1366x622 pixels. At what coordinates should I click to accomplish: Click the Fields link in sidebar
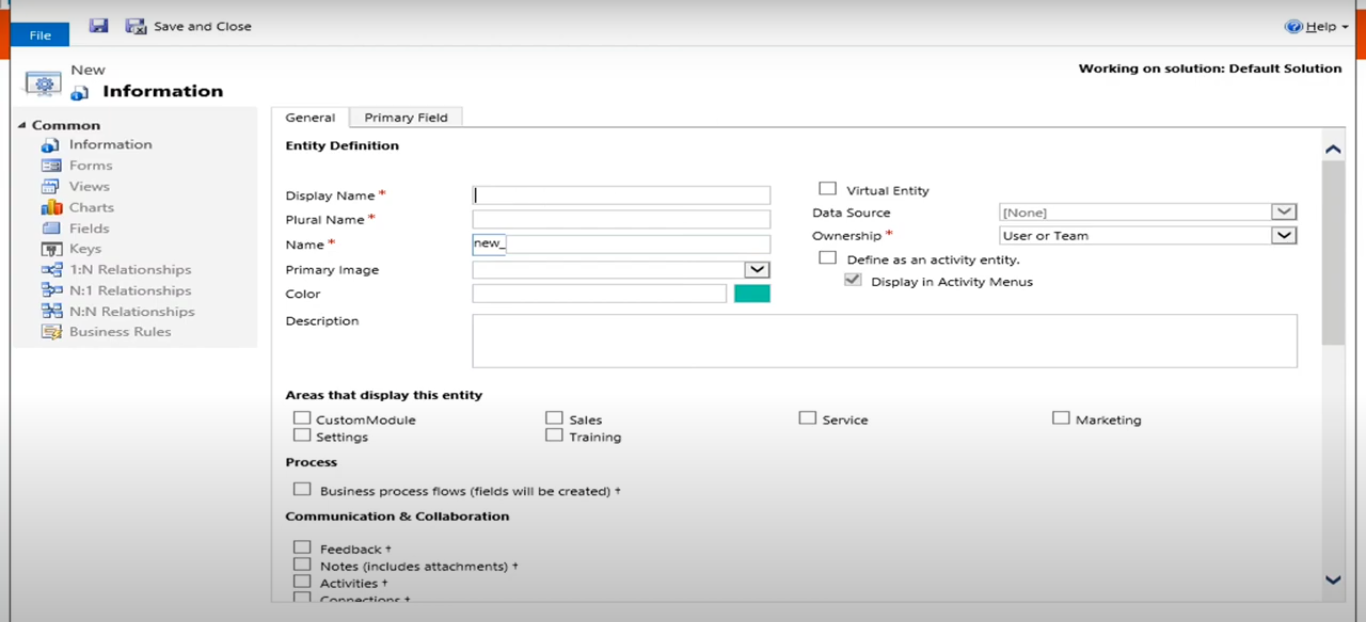[x=89, y=228]
